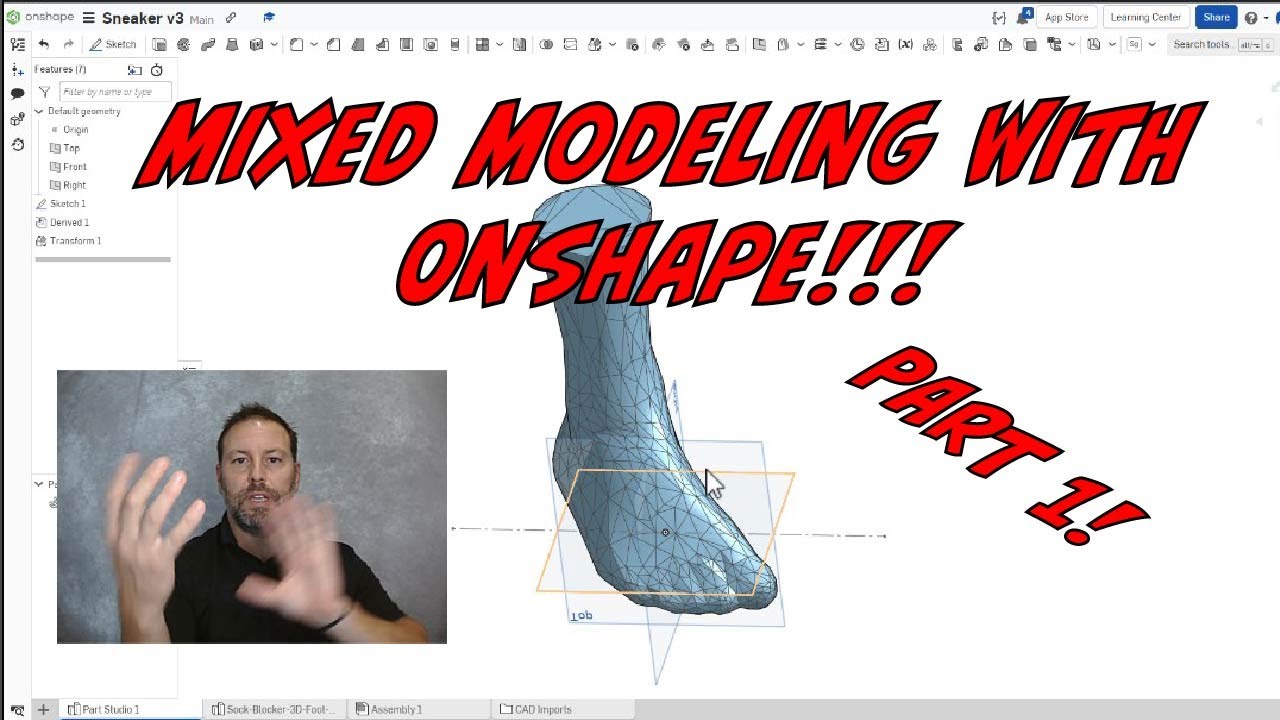Select the Hole tool

pos(430,44)
